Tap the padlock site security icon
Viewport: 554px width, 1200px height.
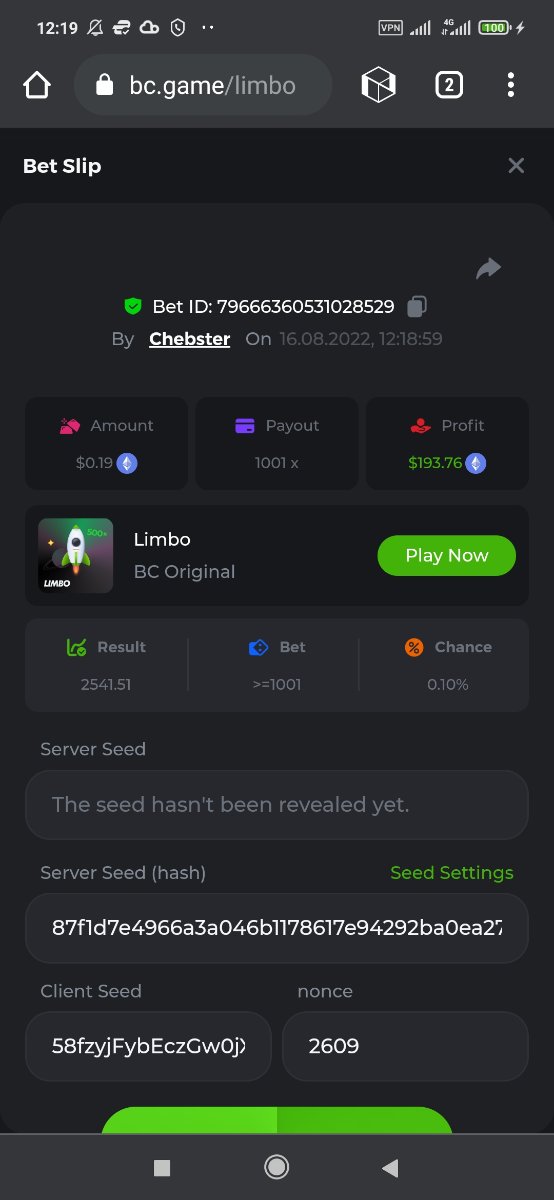click(x=105, y=86)
